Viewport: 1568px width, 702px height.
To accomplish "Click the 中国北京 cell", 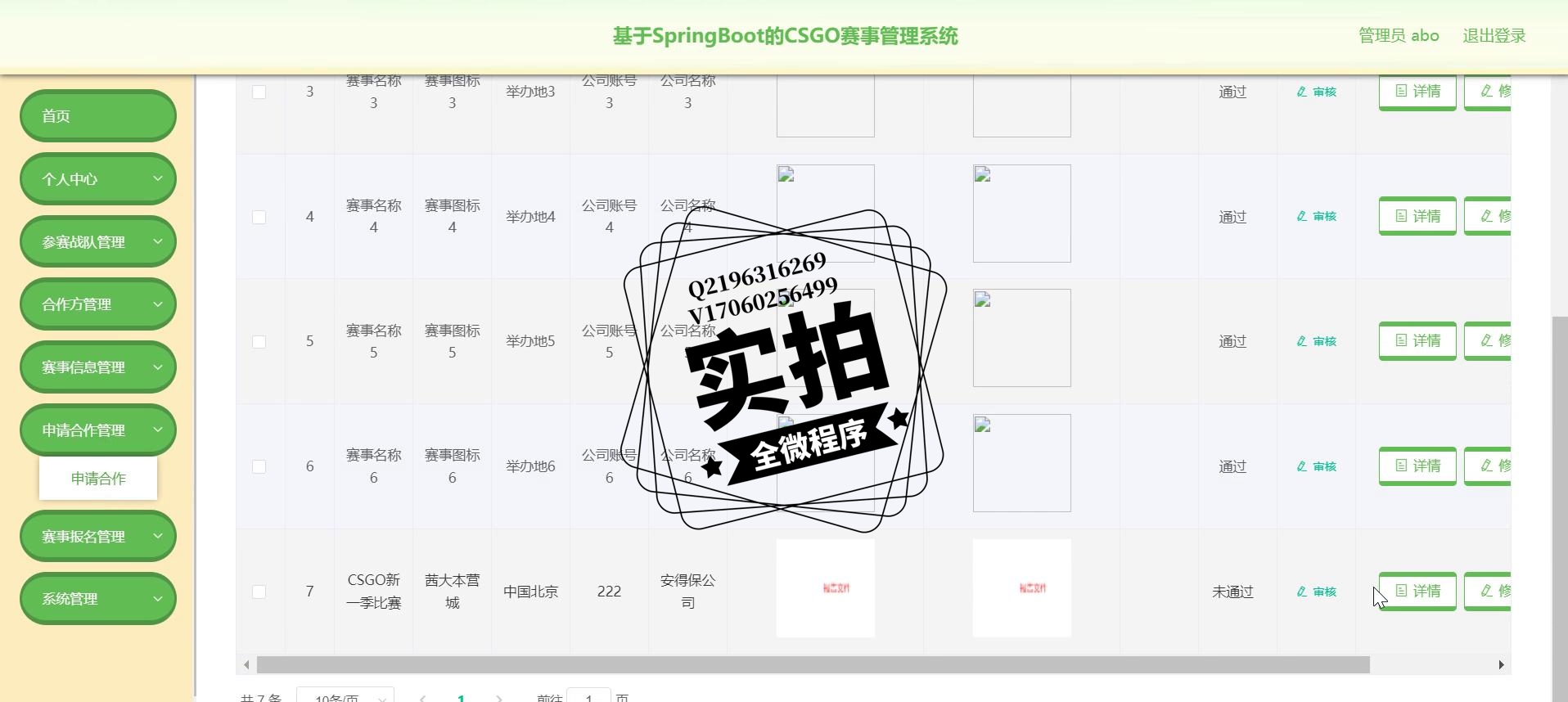I will 530,592.
